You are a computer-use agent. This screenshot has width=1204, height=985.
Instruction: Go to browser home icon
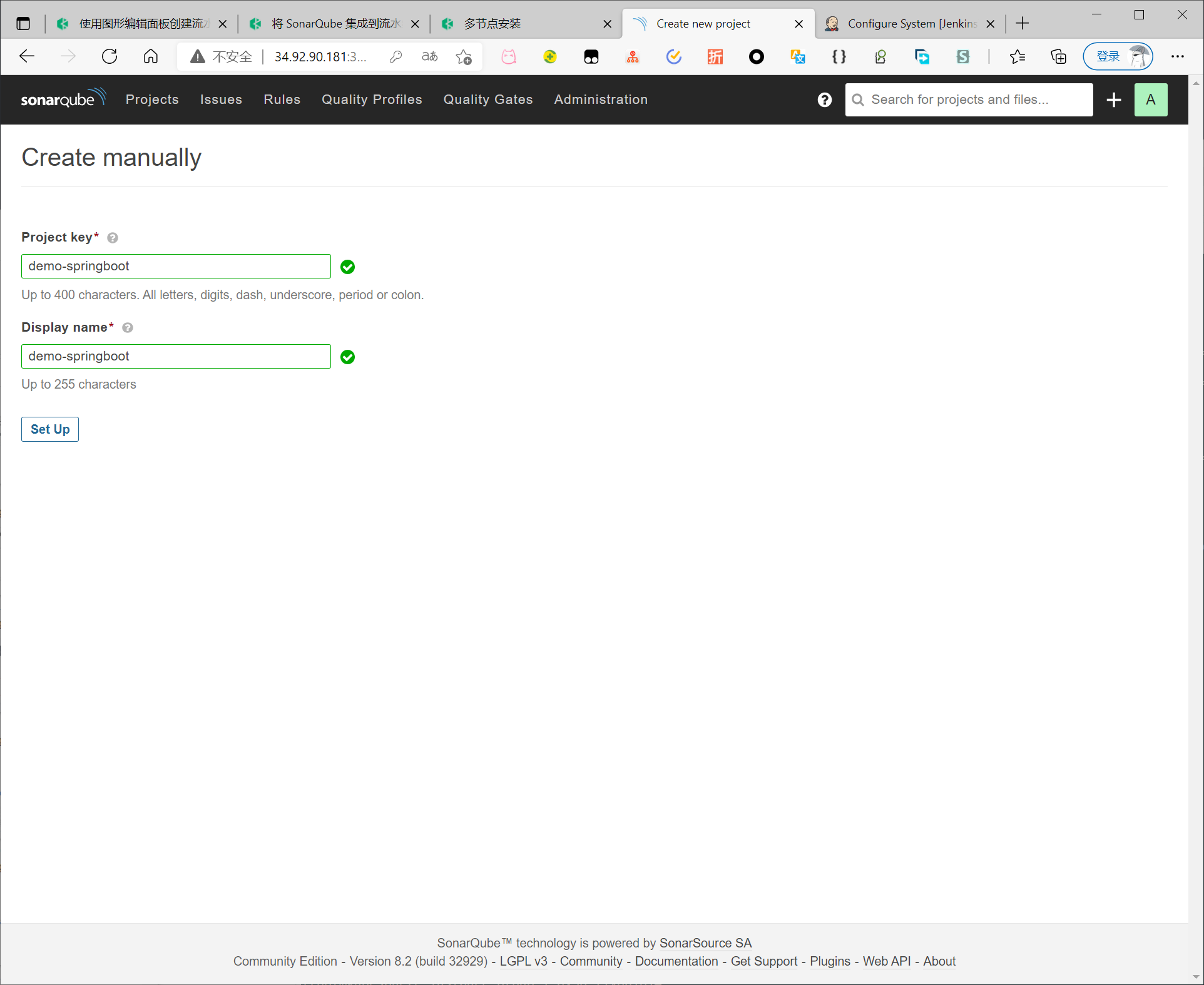tap(151, 56)
